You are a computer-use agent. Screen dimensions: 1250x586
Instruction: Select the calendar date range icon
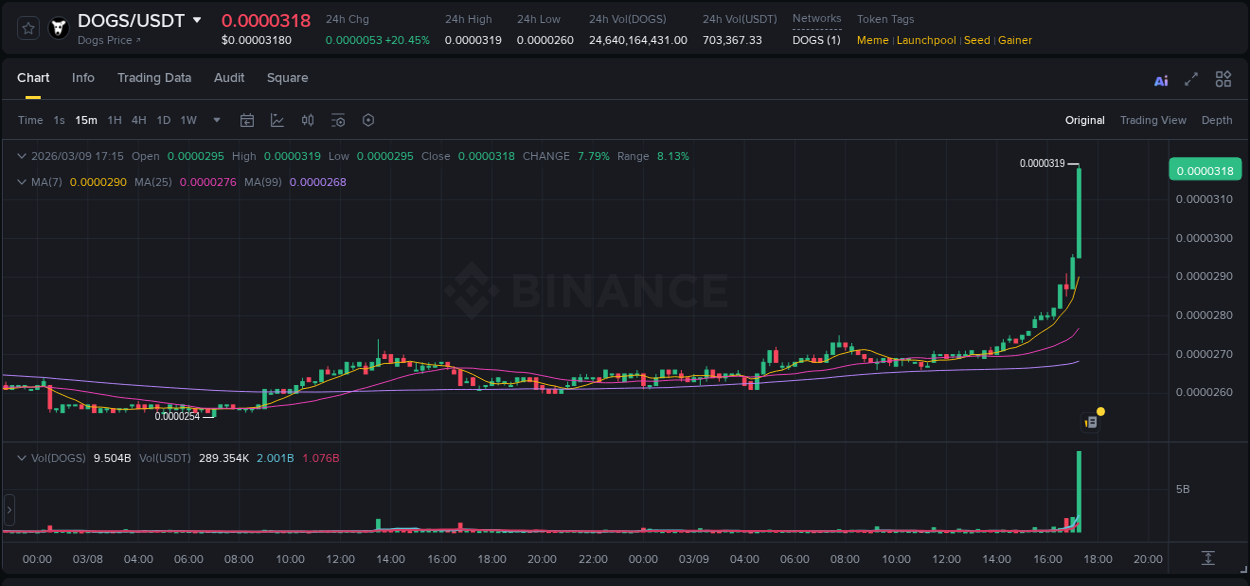[x=247, y=120]
